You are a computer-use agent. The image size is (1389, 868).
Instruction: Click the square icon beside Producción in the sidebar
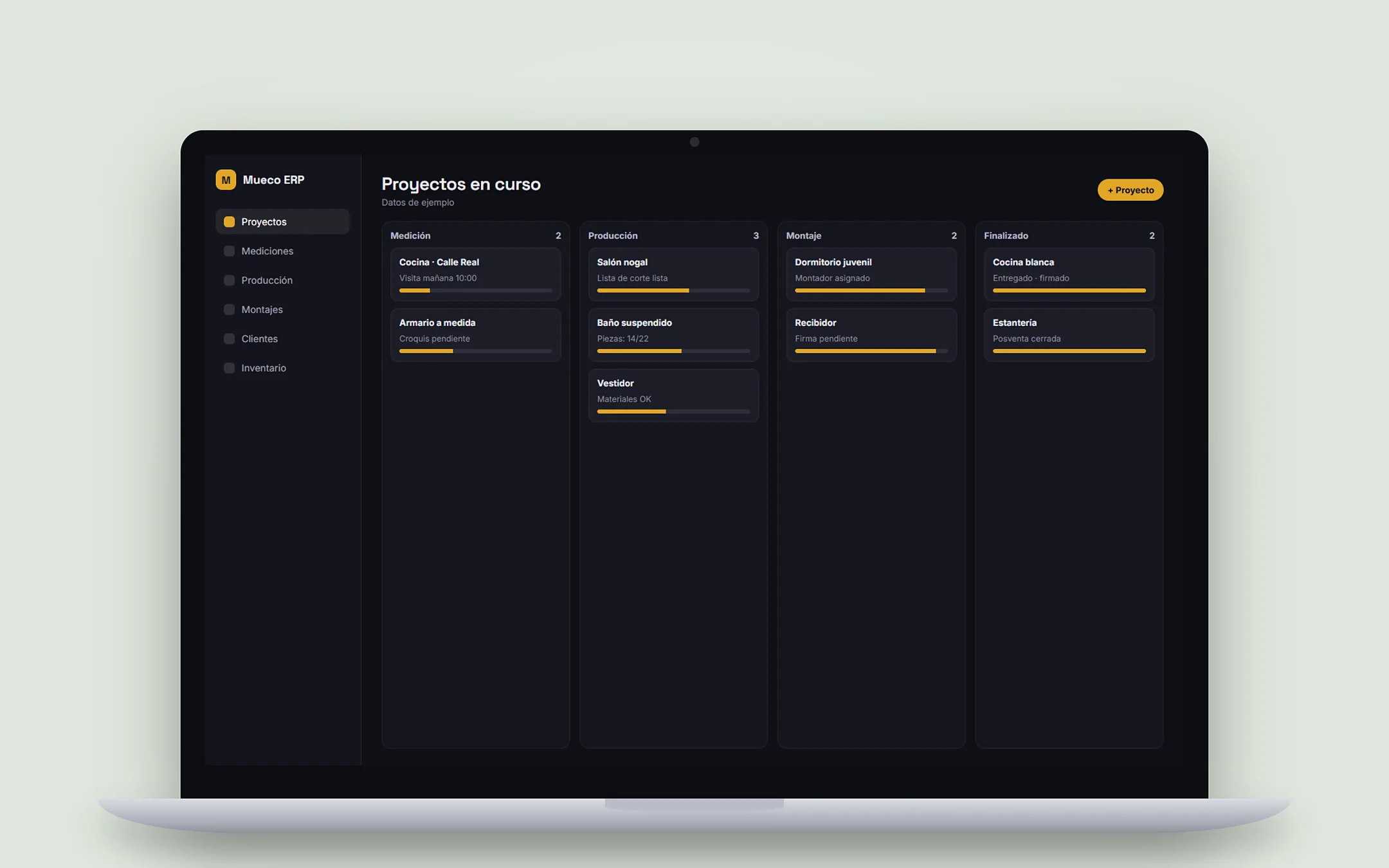coord(229,280)
